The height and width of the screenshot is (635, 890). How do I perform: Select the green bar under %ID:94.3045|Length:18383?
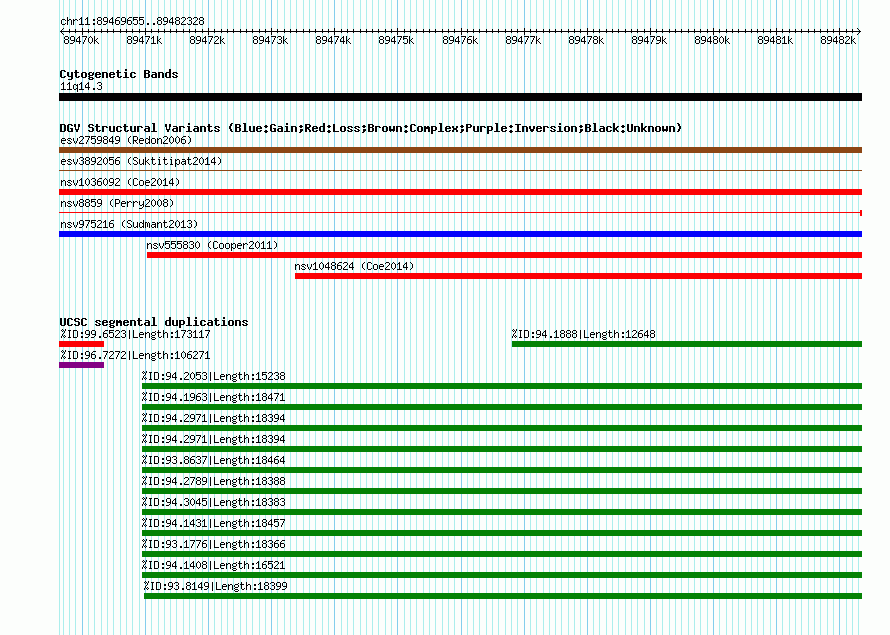pyautogui.click(x=502, y=512)
